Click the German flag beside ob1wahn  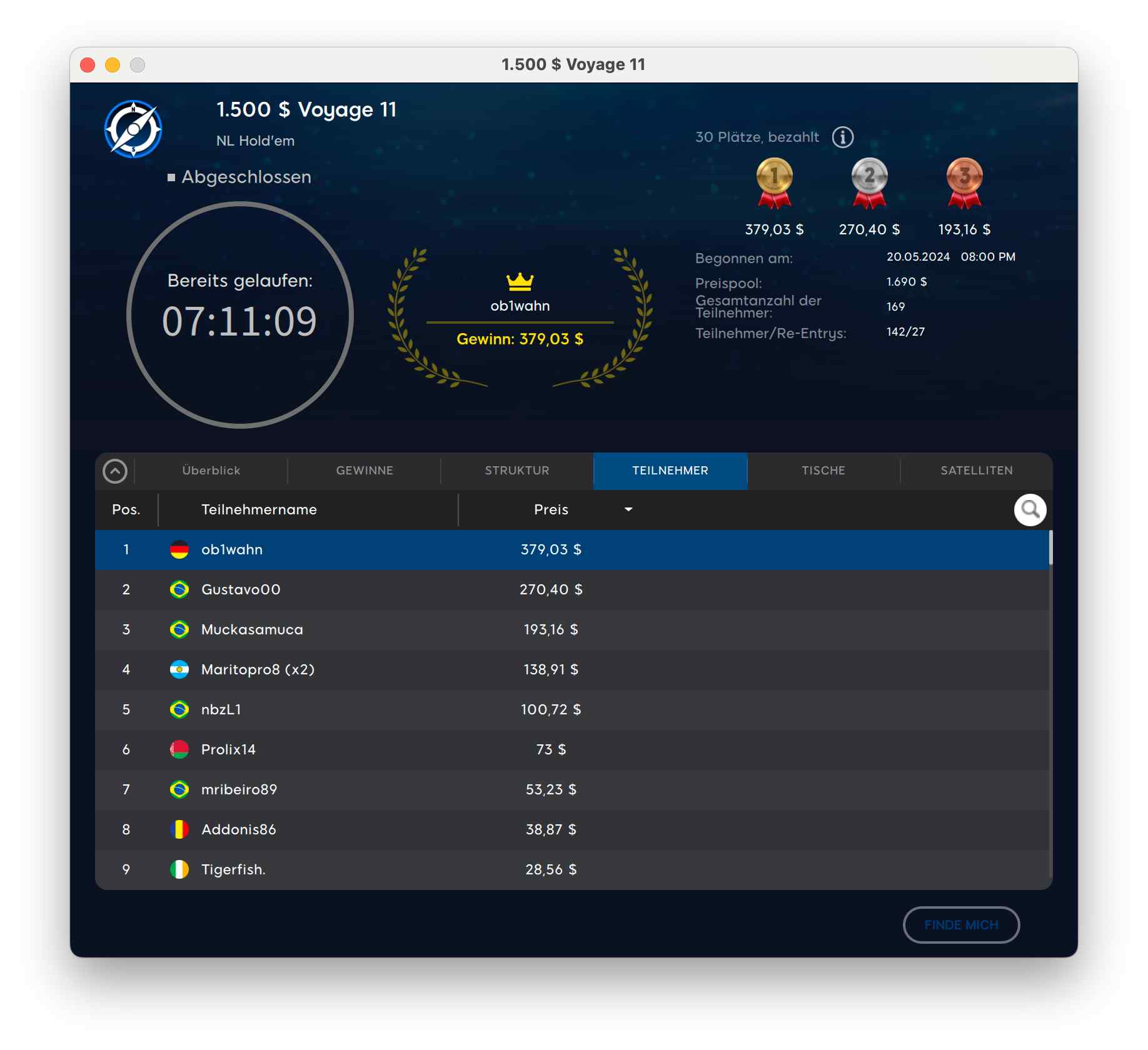179,550
